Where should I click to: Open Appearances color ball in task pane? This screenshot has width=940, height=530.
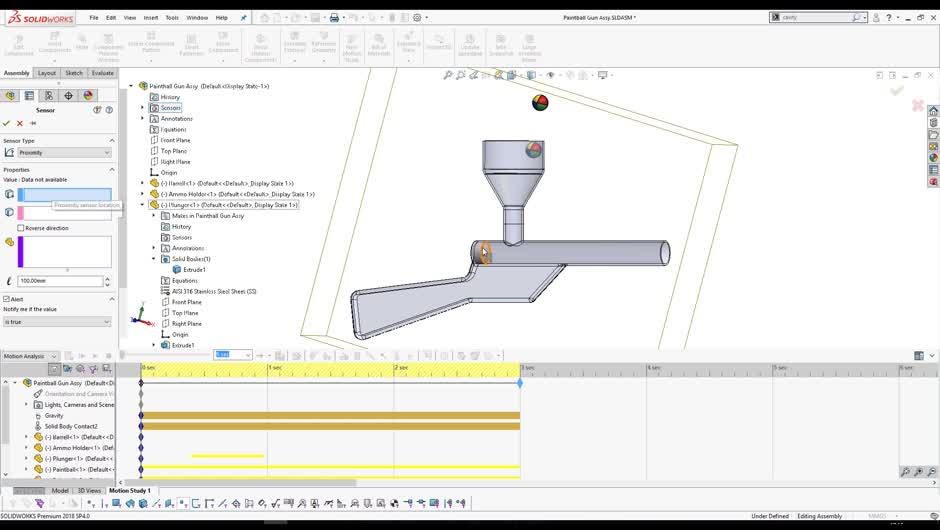(933, 158)
